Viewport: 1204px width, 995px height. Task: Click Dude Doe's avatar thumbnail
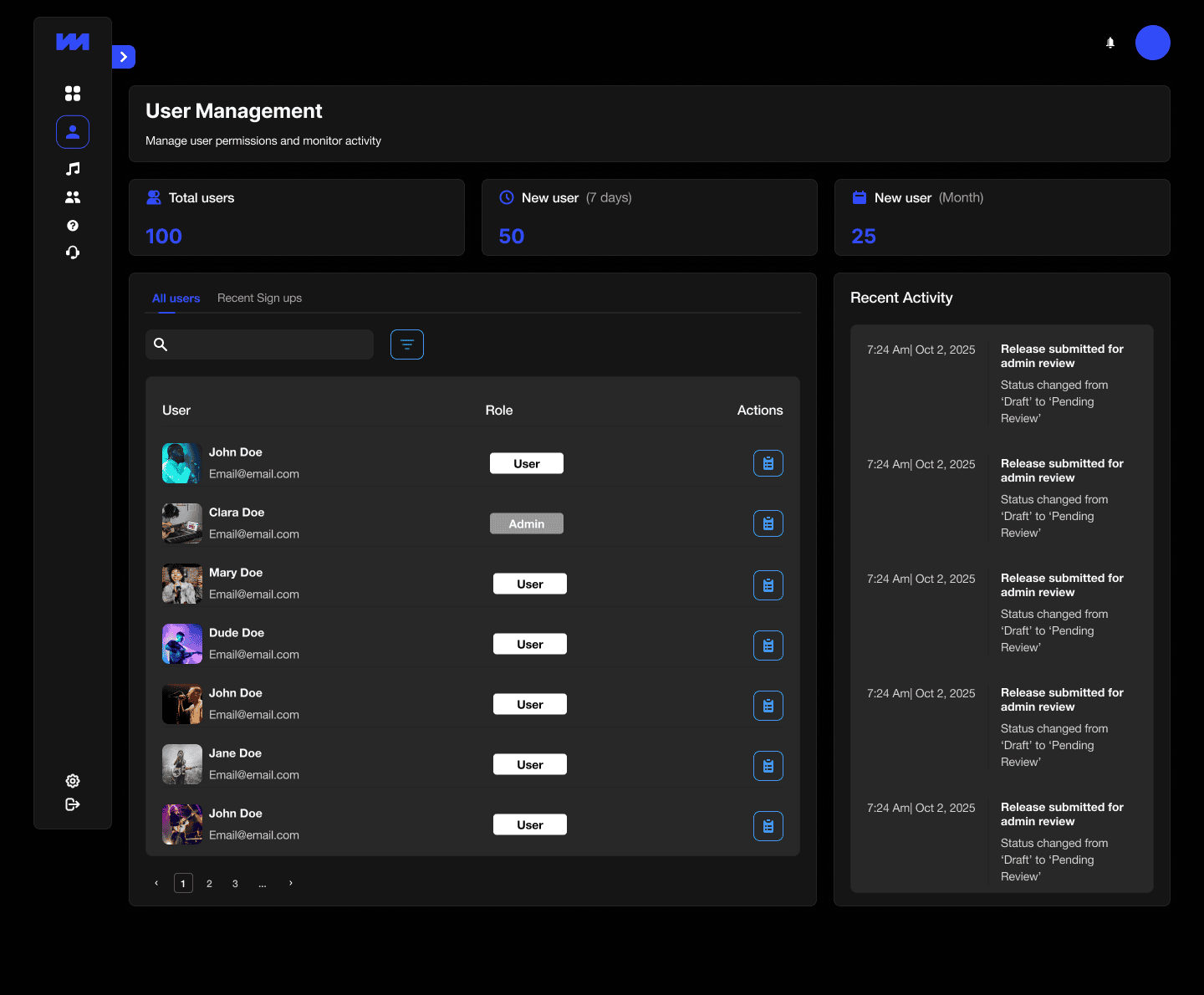[182, 644]
